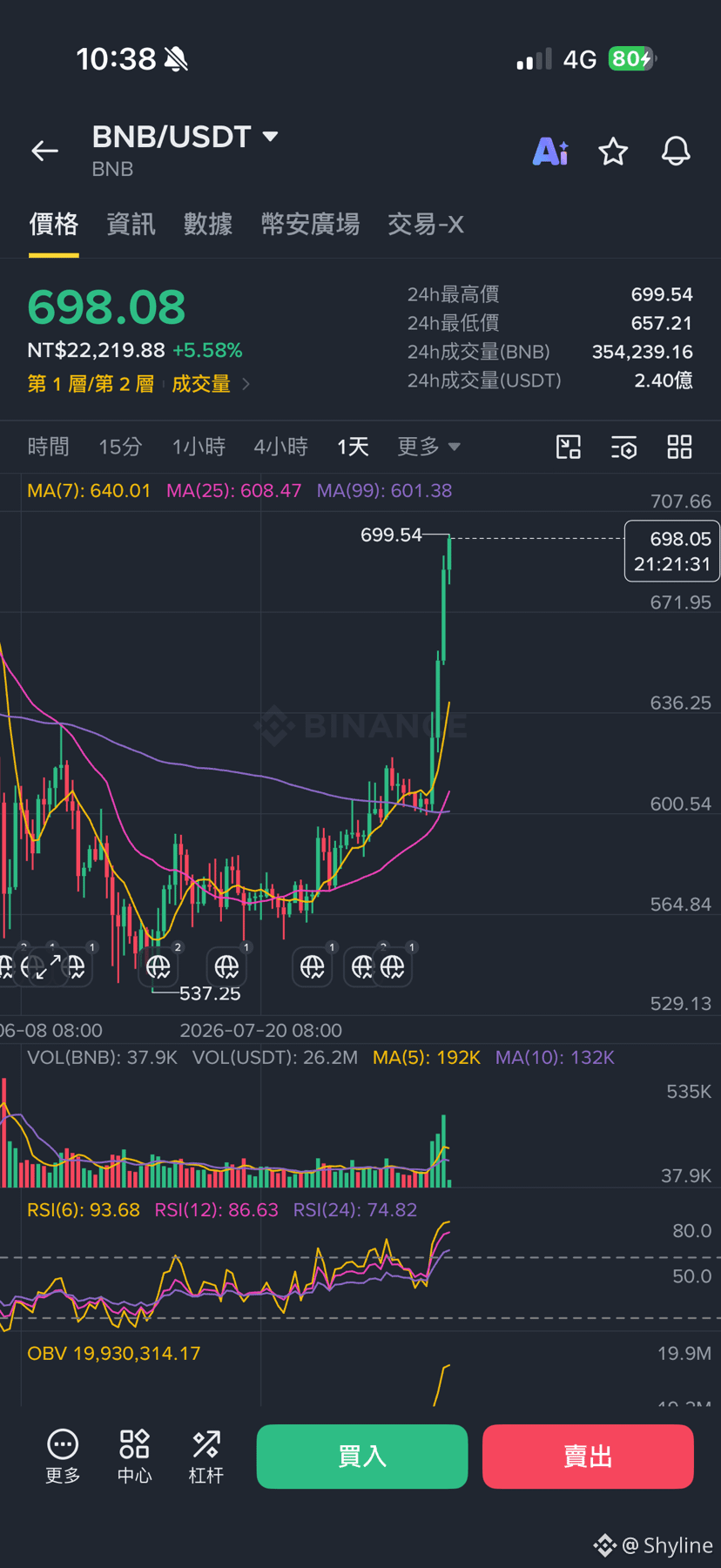Image resolution: width=721 pixels, height=1568 pixels.
Task: Open the Binance AI assistant icon
Action: [x=550, y=151]
